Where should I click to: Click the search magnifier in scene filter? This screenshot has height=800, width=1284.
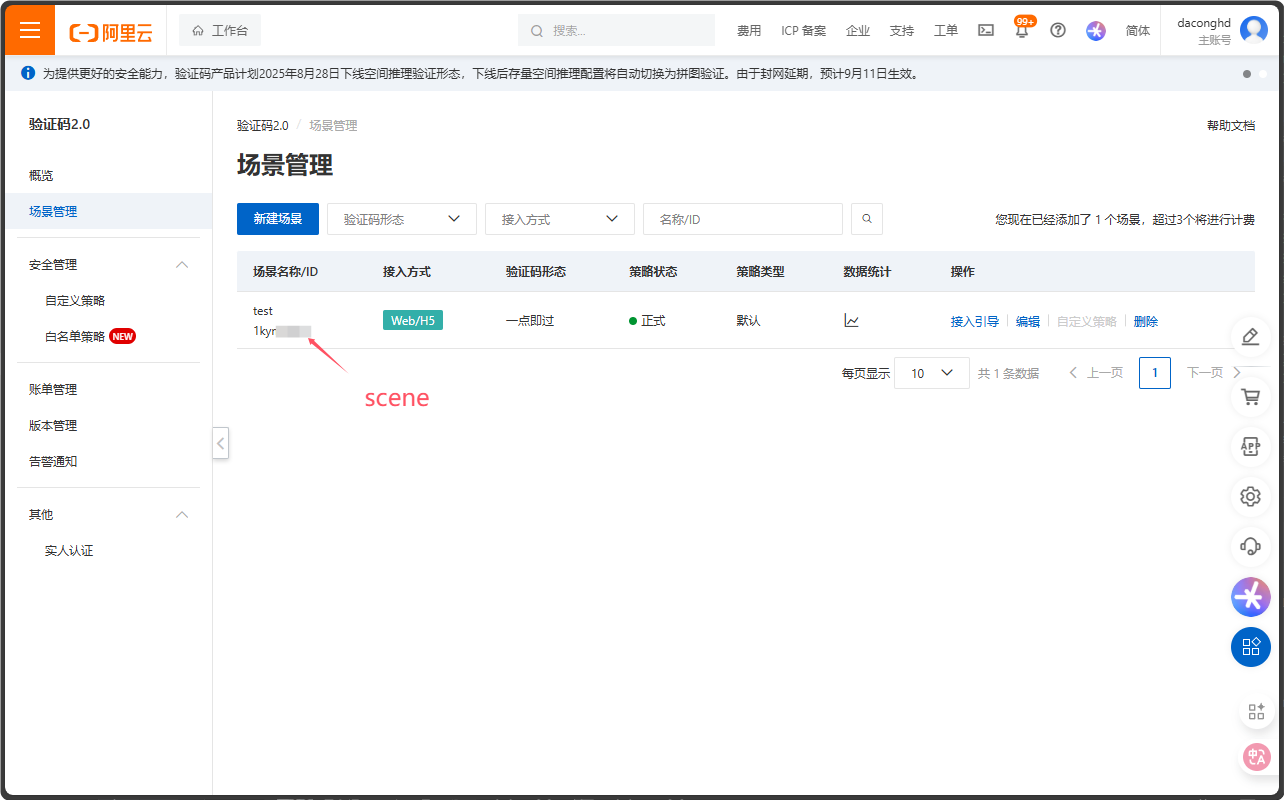coord(866,218)
